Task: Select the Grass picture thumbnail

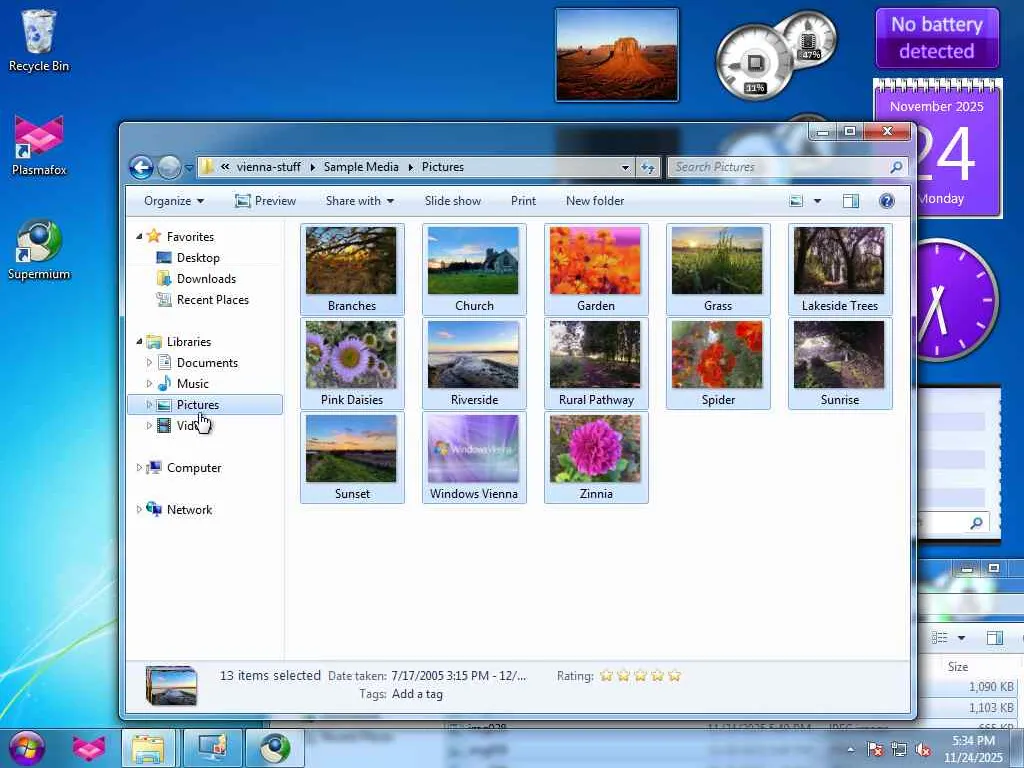Action: click(x=718, y=269)
